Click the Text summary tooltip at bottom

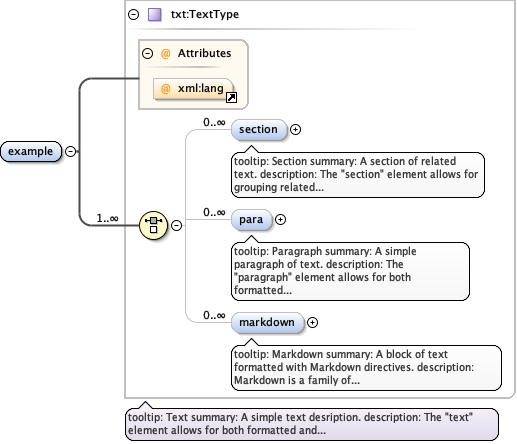[x=312, y=424]
